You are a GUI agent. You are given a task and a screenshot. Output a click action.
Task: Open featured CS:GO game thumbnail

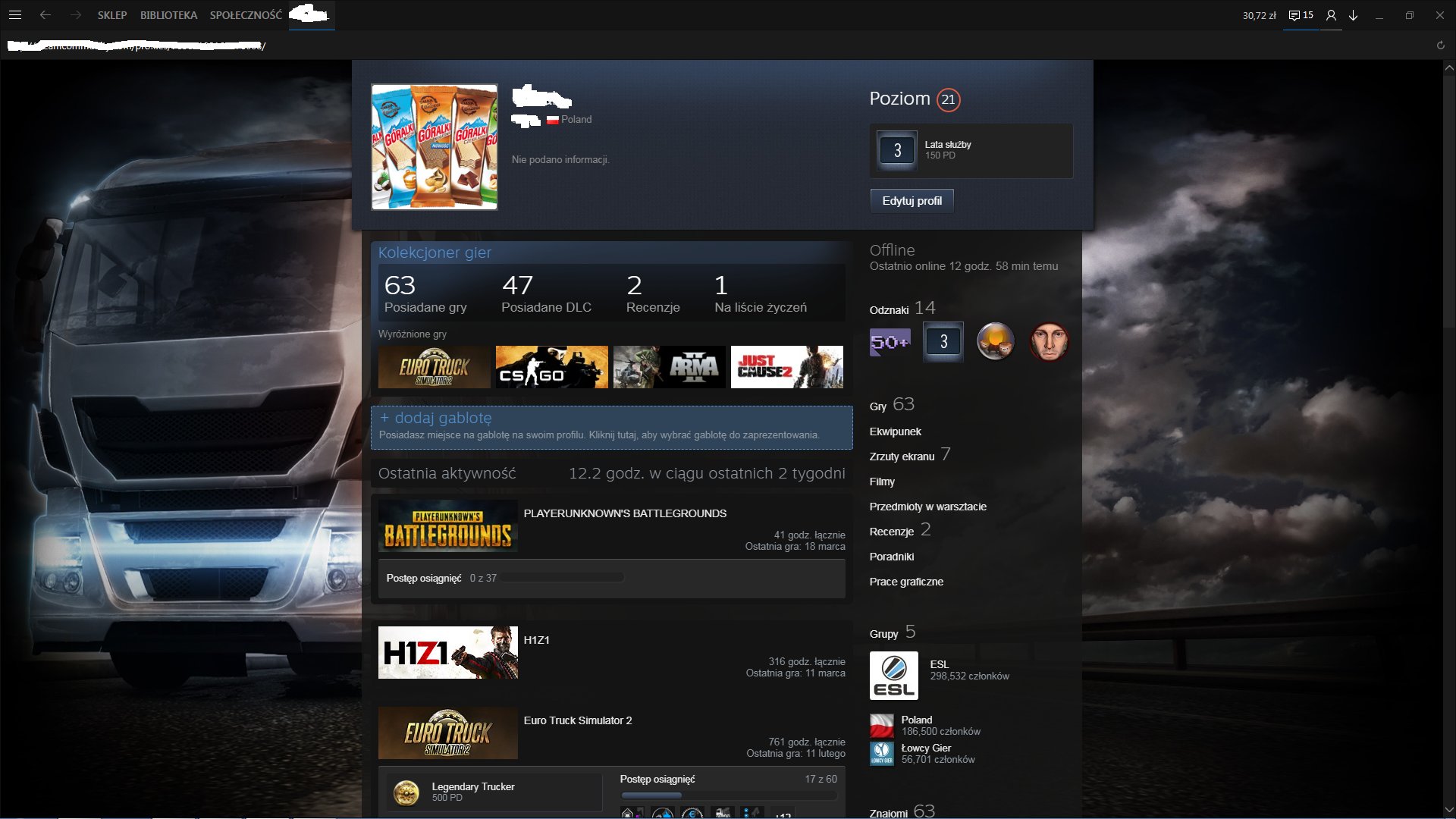tap(552, 367)
